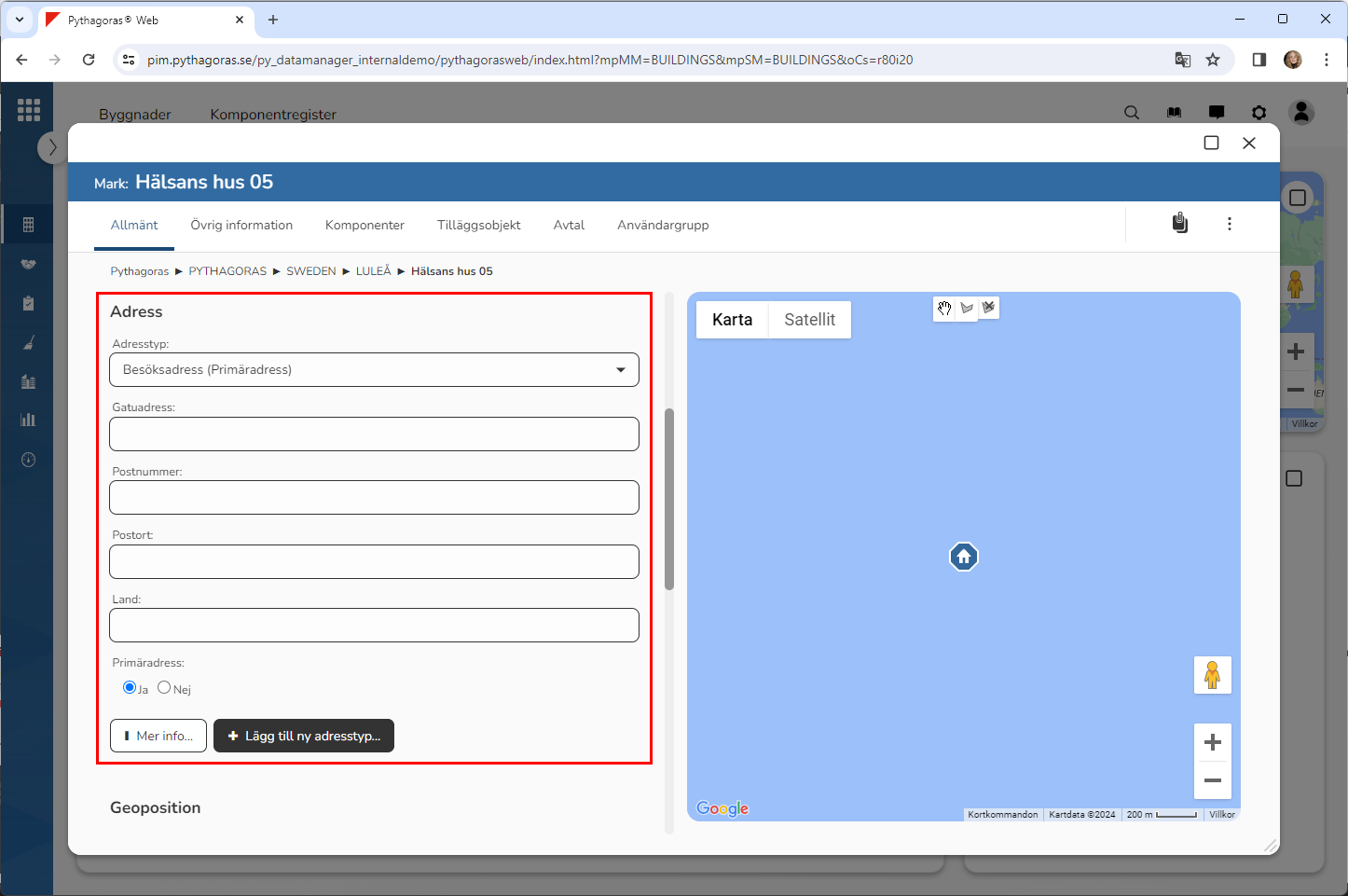Click the LULEÅ breadcrumb link

373,271
